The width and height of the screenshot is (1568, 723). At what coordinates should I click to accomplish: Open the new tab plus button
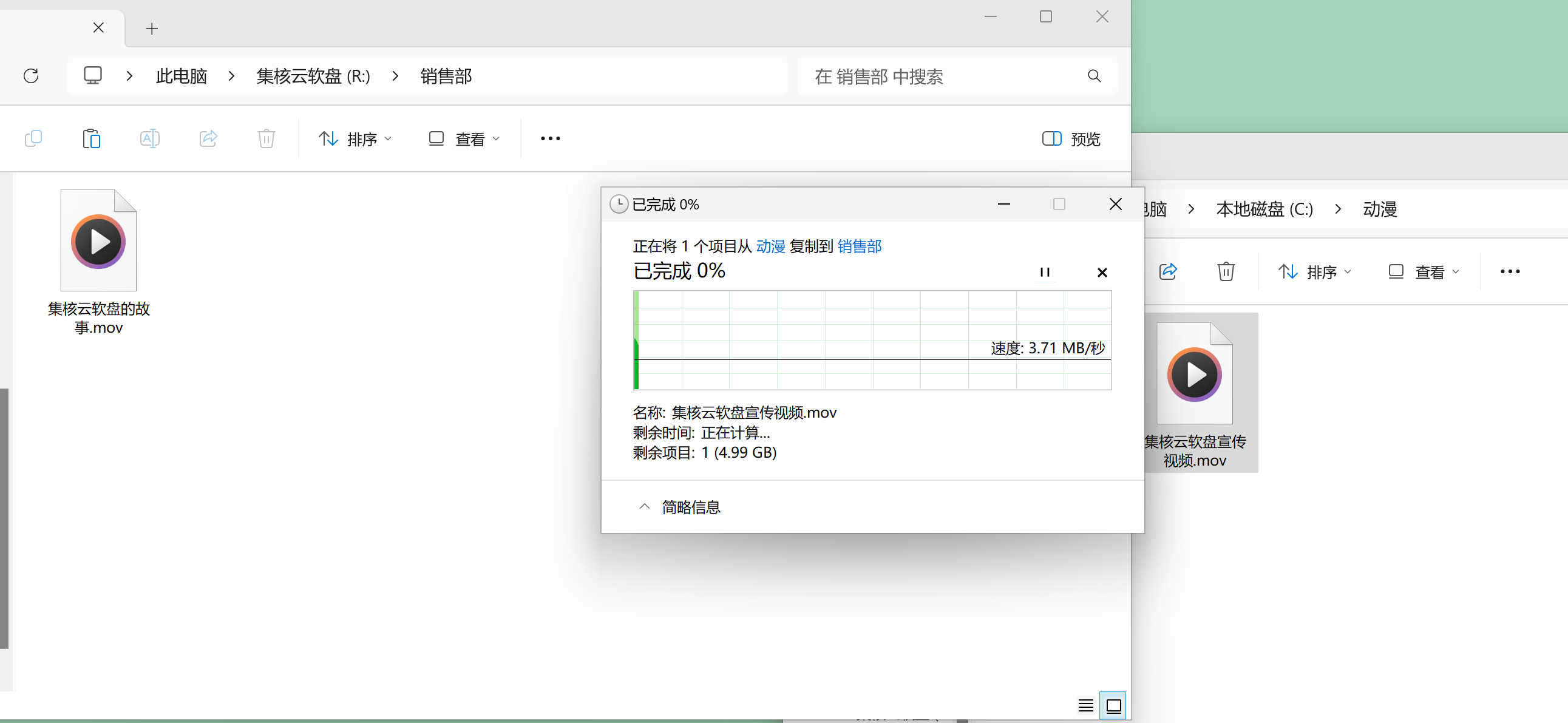(152, 29)
